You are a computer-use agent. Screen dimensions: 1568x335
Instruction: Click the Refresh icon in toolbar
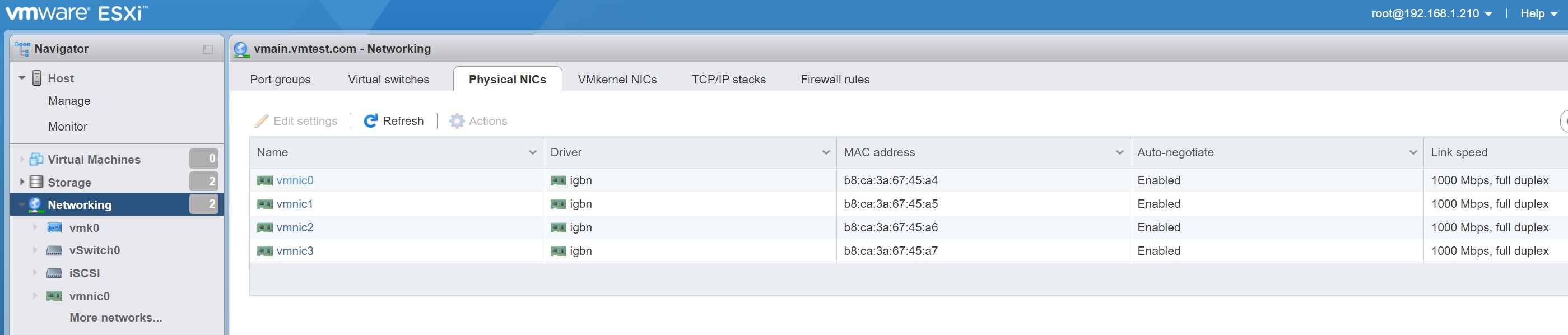tap(370, 121)
